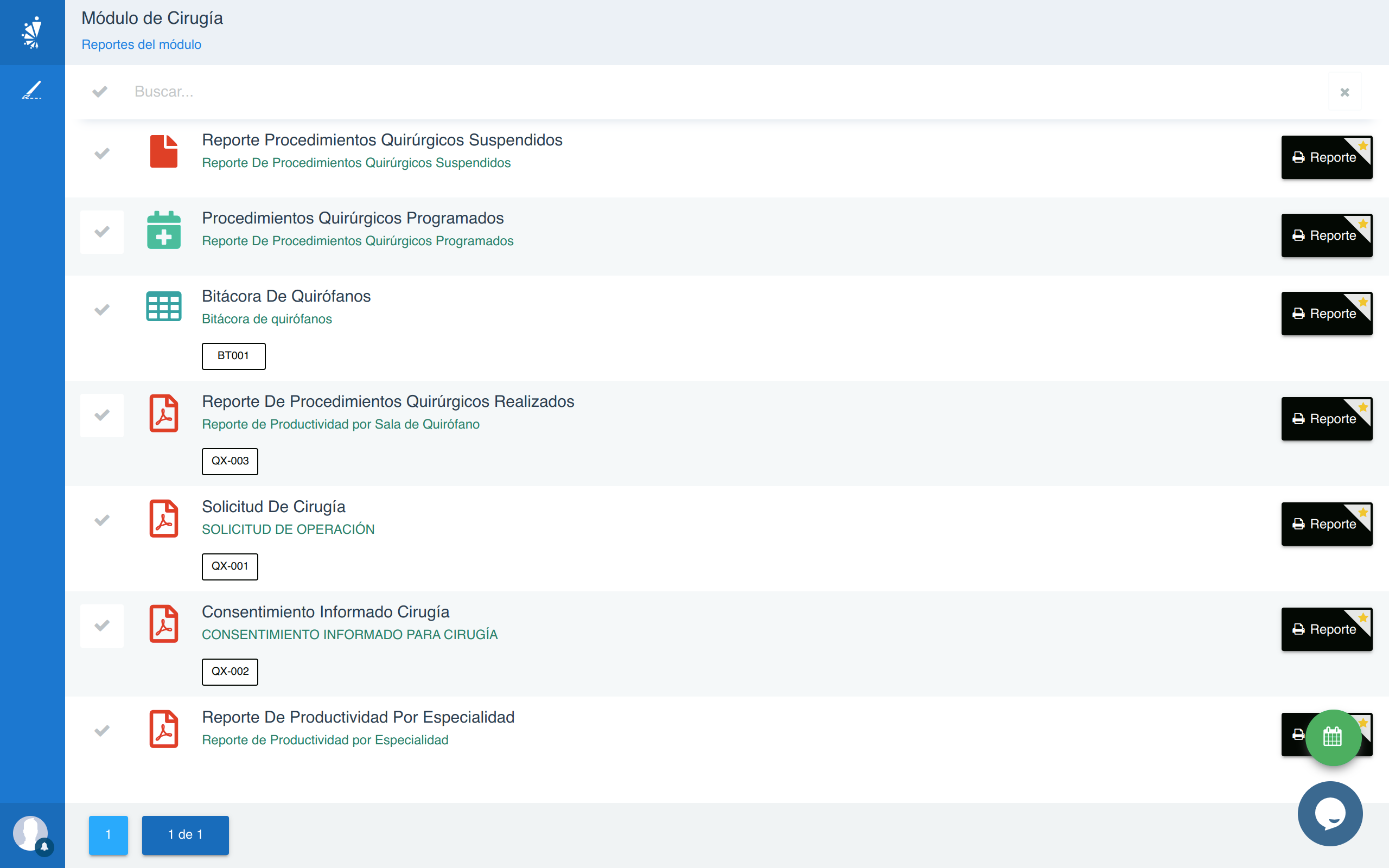Check the Procedimientos Quirúrgicos Programados row

(x=101, y=232)
